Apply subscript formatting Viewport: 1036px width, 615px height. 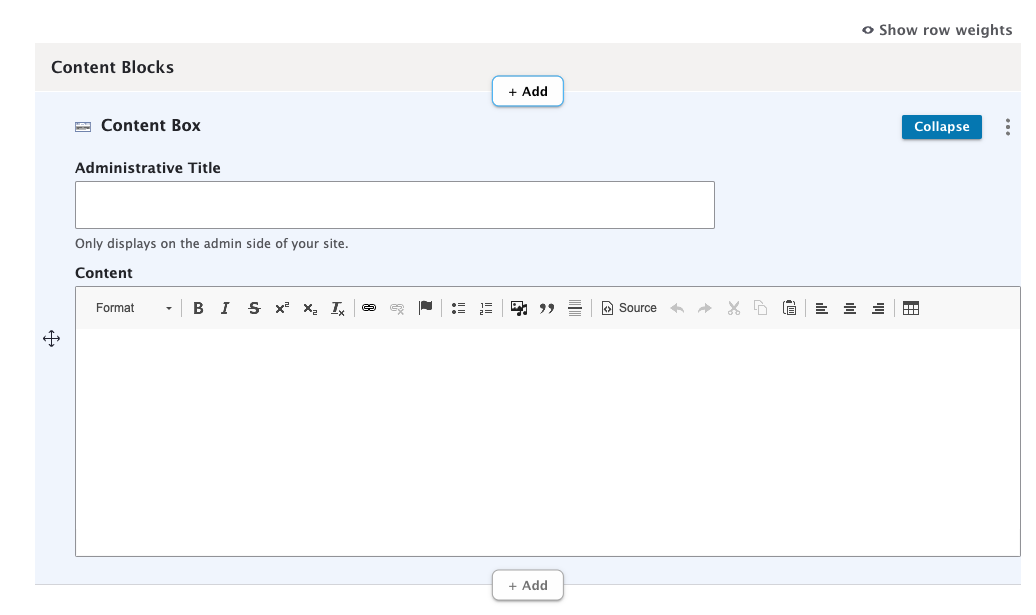click(310, 308)
